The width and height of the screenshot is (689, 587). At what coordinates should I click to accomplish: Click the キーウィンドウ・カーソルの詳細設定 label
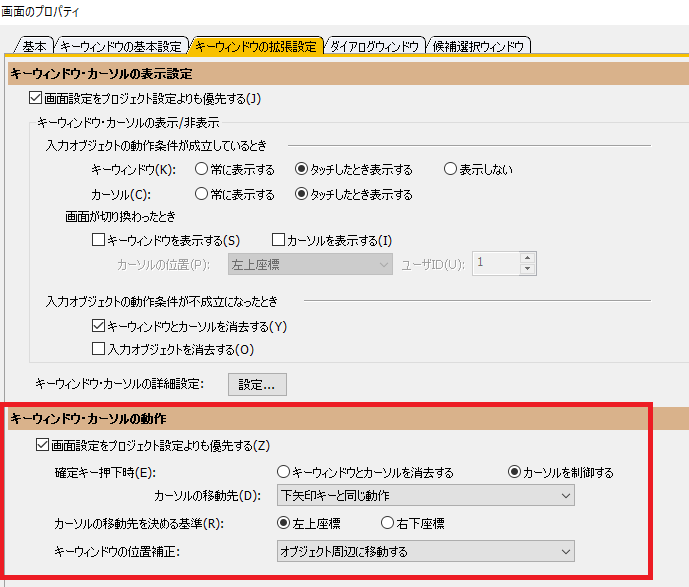[x=120, y=384]
